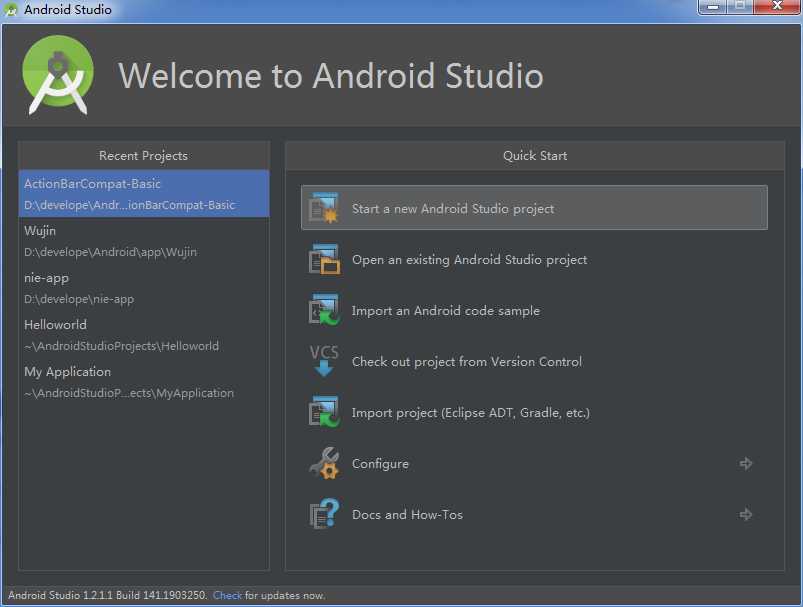Open an existing Android Studio project

534,259
